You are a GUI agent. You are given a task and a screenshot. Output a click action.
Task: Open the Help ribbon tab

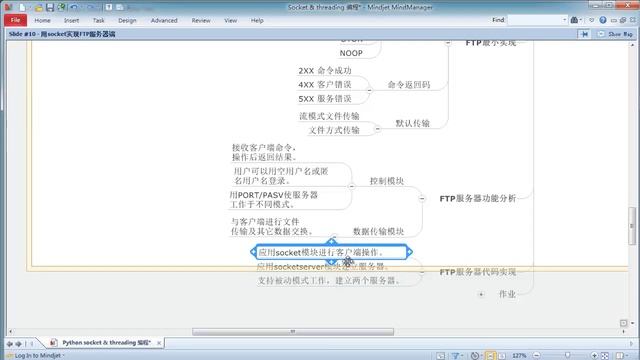tap(257, 20)
